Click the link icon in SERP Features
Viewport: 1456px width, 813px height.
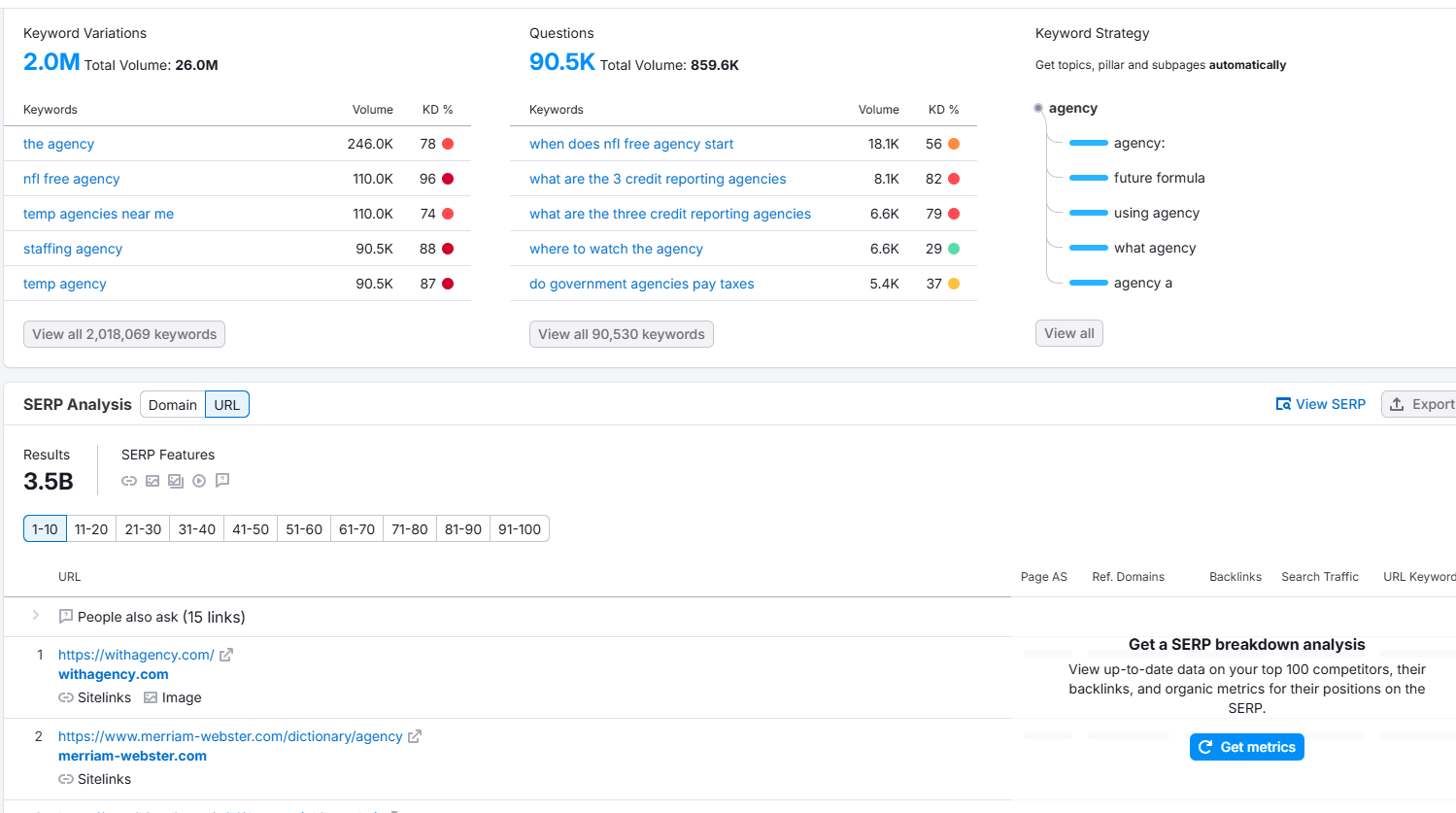point(129,481)
